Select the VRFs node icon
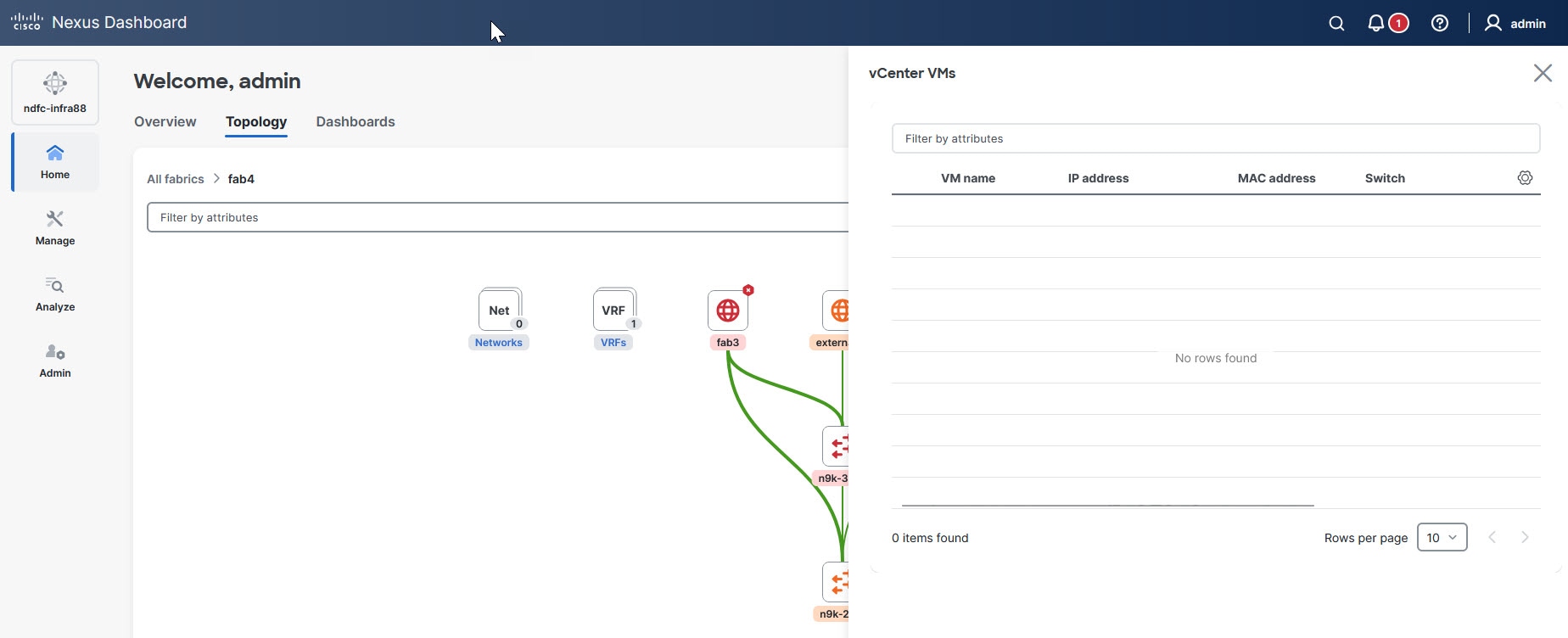 click(614, 310)
